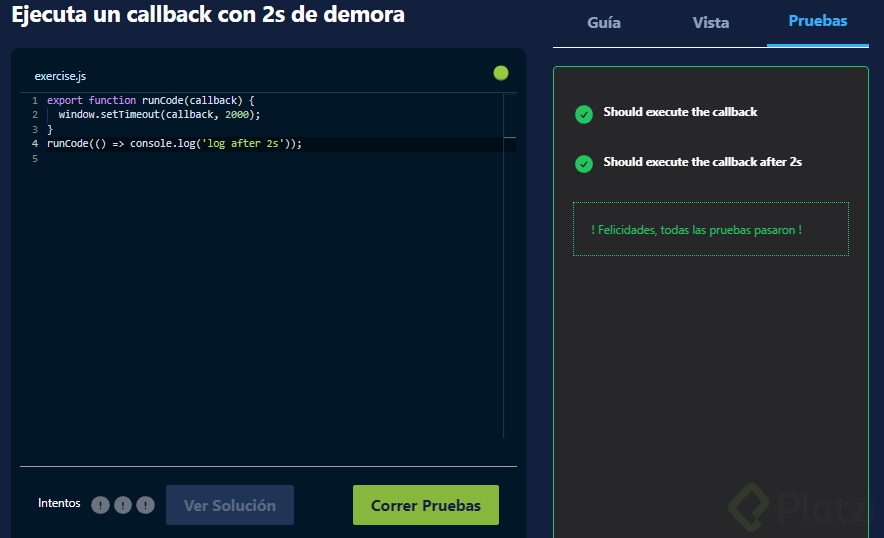The image size is (884, 538).
Task: Click the green status dot beside exercise.js
Action: click(x=501, y=73)
